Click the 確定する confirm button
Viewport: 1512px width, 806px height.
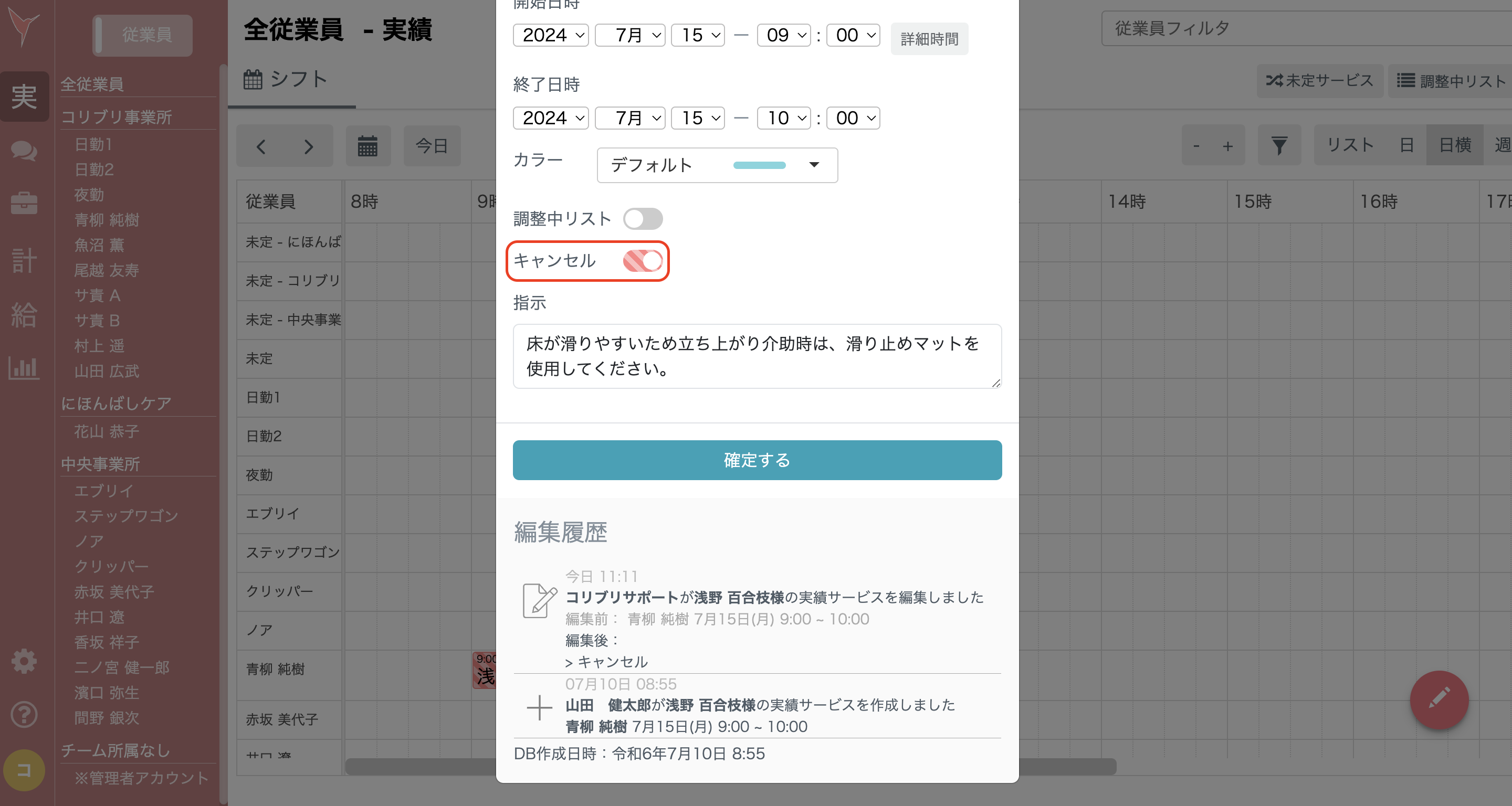pyautogui.click(x=757, y=461)
